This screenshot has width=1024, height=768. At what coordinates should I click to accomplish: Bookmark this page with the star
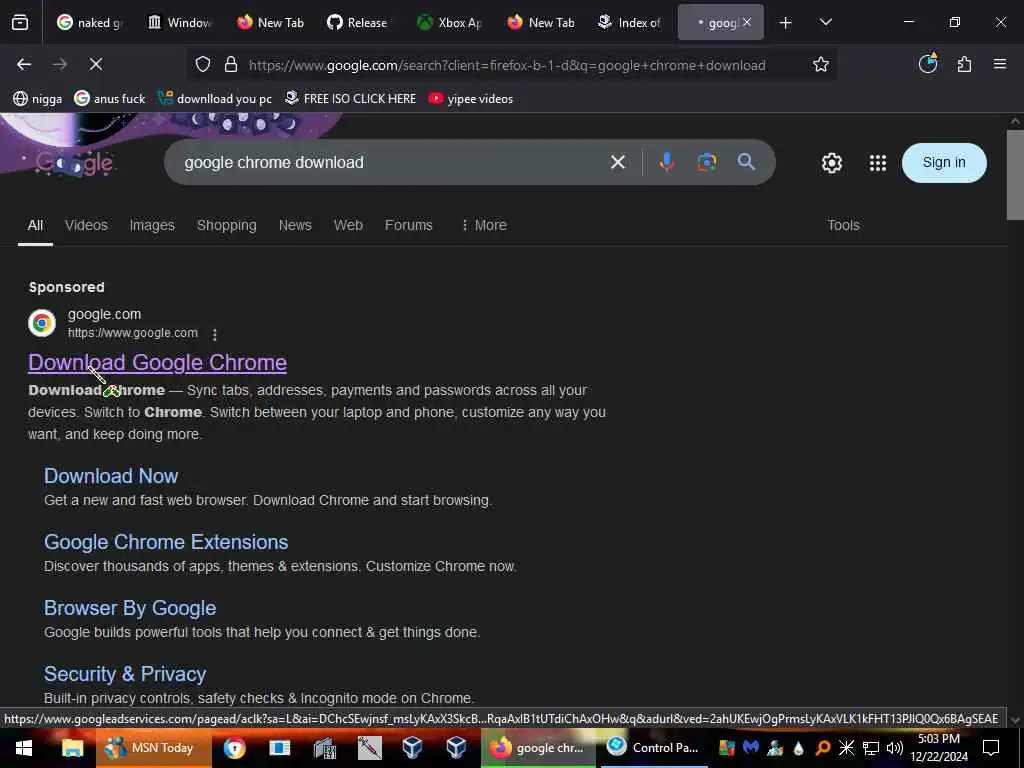click(821, 64)
